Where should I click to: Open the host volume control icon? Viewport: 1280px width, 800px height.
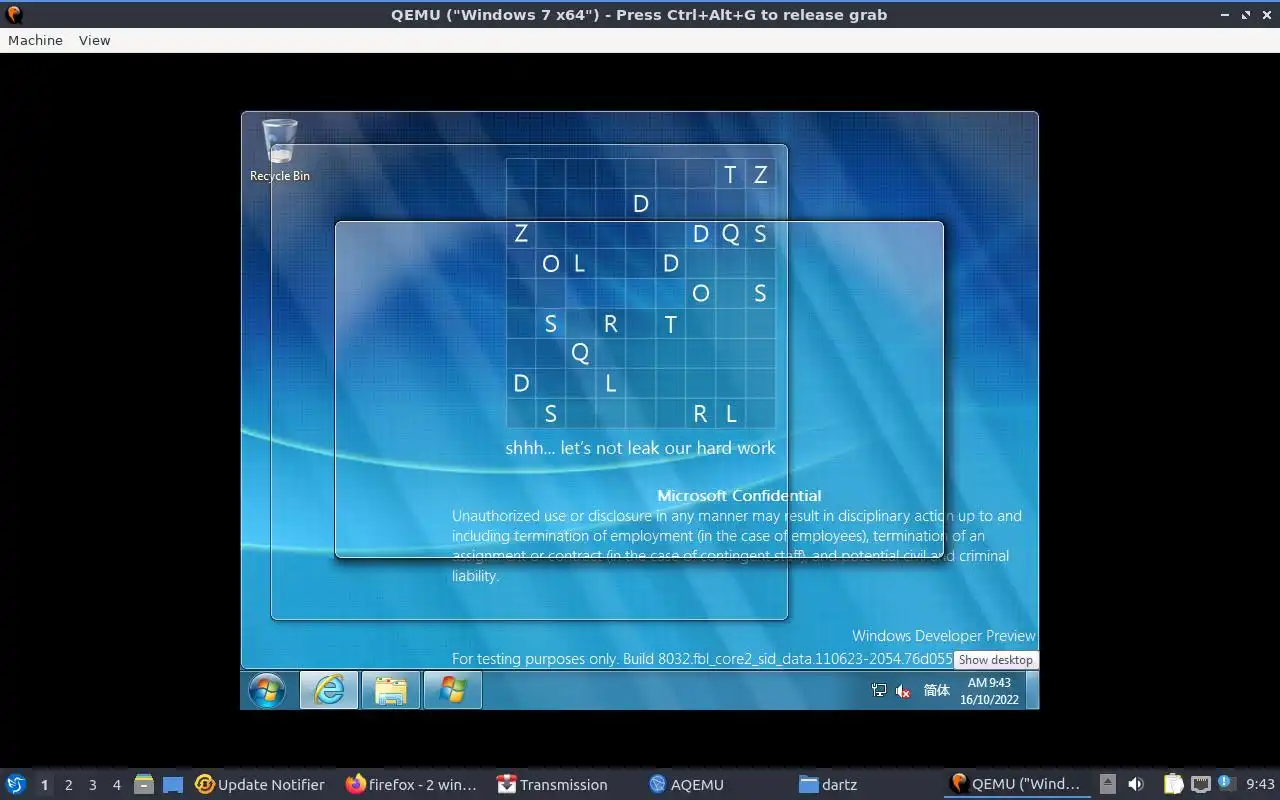coord(1136,784)
